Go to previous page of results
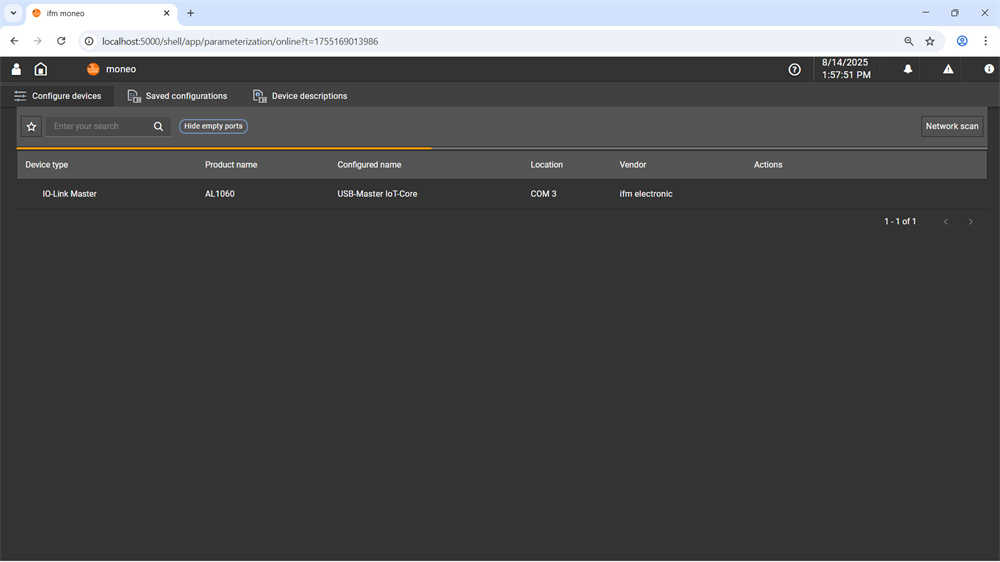 tap(946, 221)
